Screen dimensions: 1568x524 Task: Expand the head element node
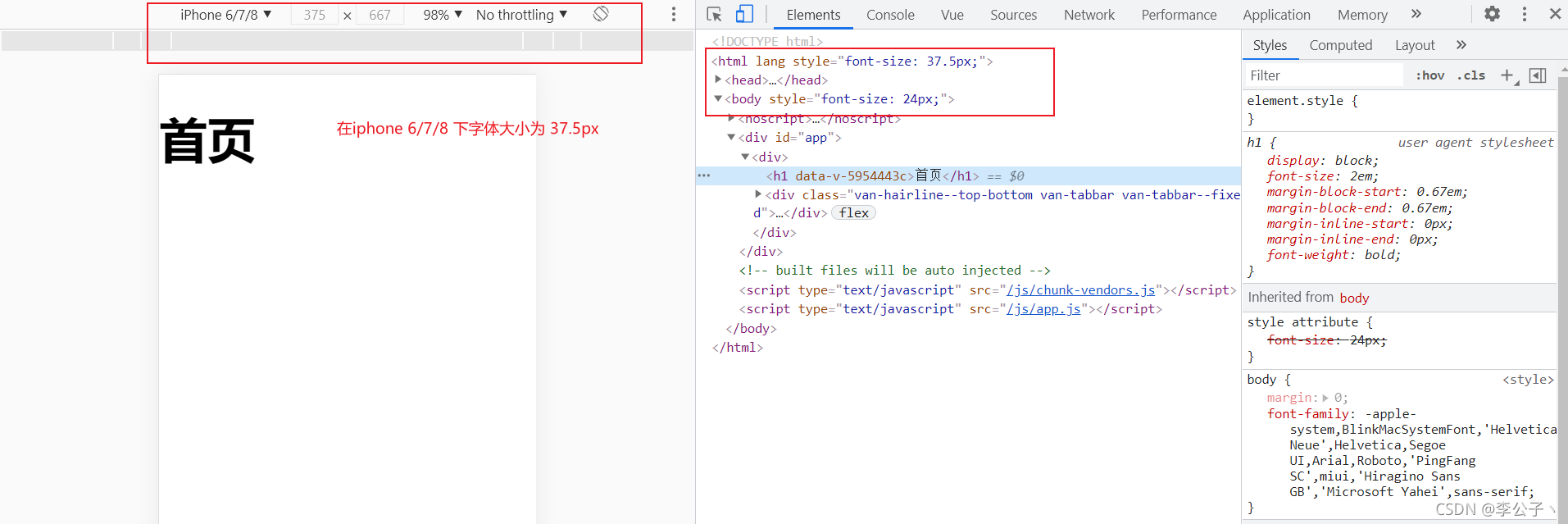[718, 80]
